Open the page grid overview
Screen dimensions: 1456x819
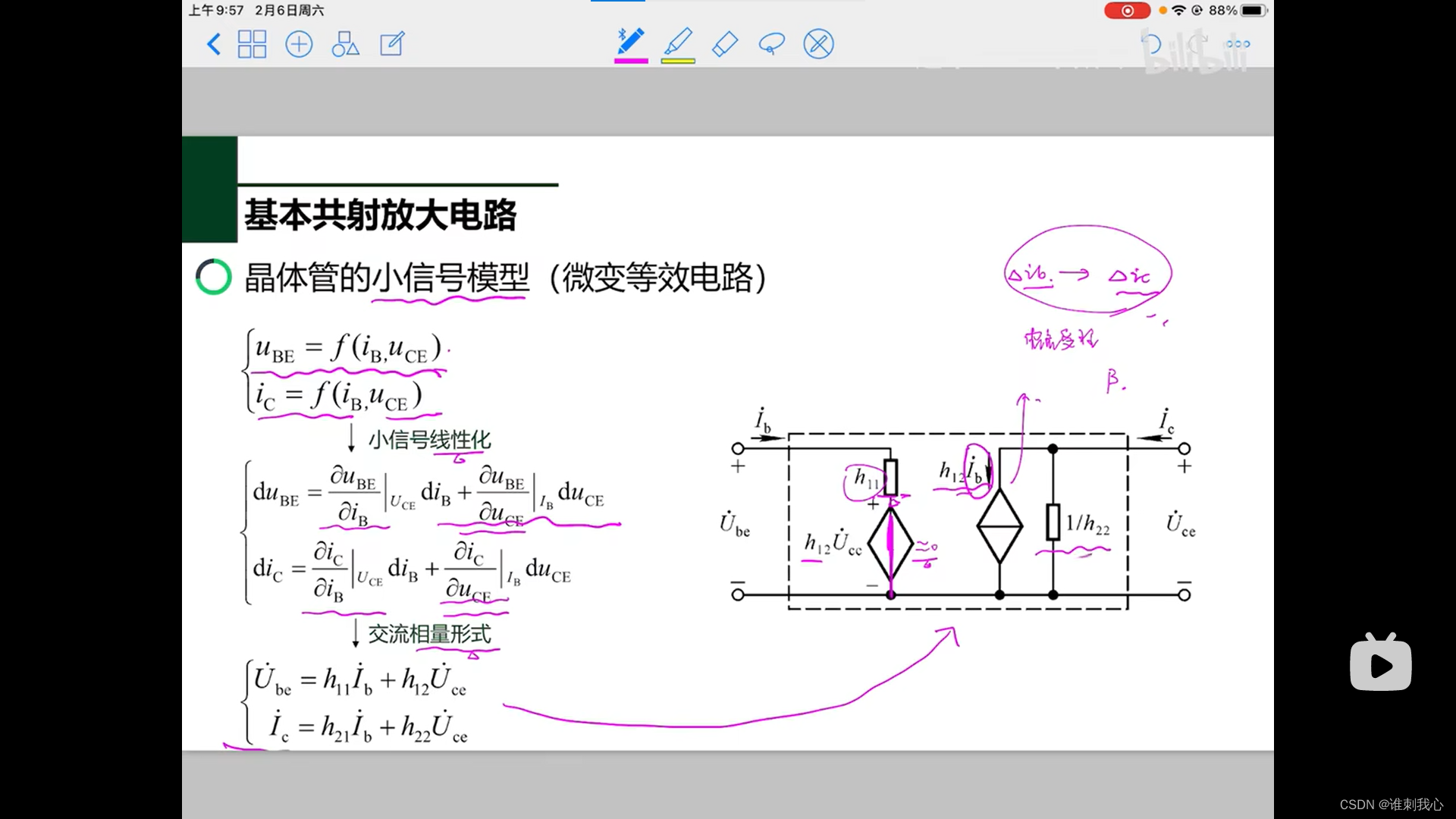pos(252,44)
